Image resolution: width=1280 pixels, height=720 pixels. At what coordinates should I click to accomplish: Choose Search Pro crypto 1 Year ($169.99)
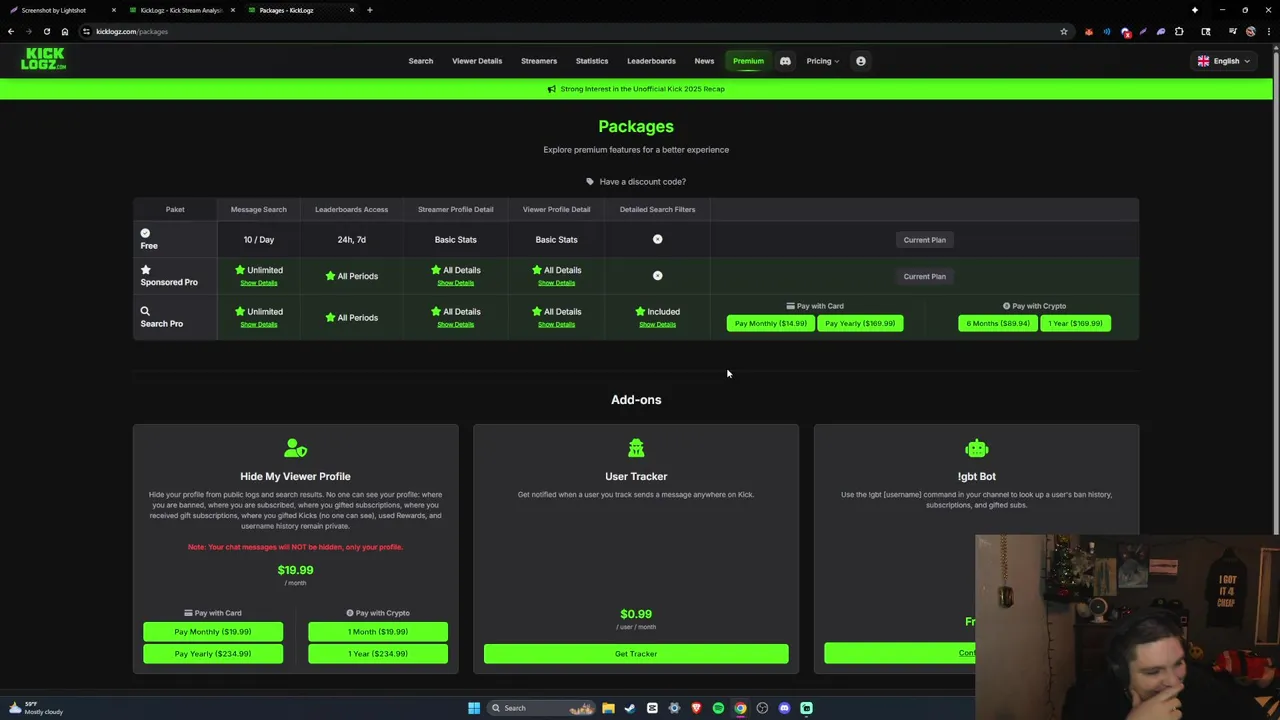coord(1075,323)
